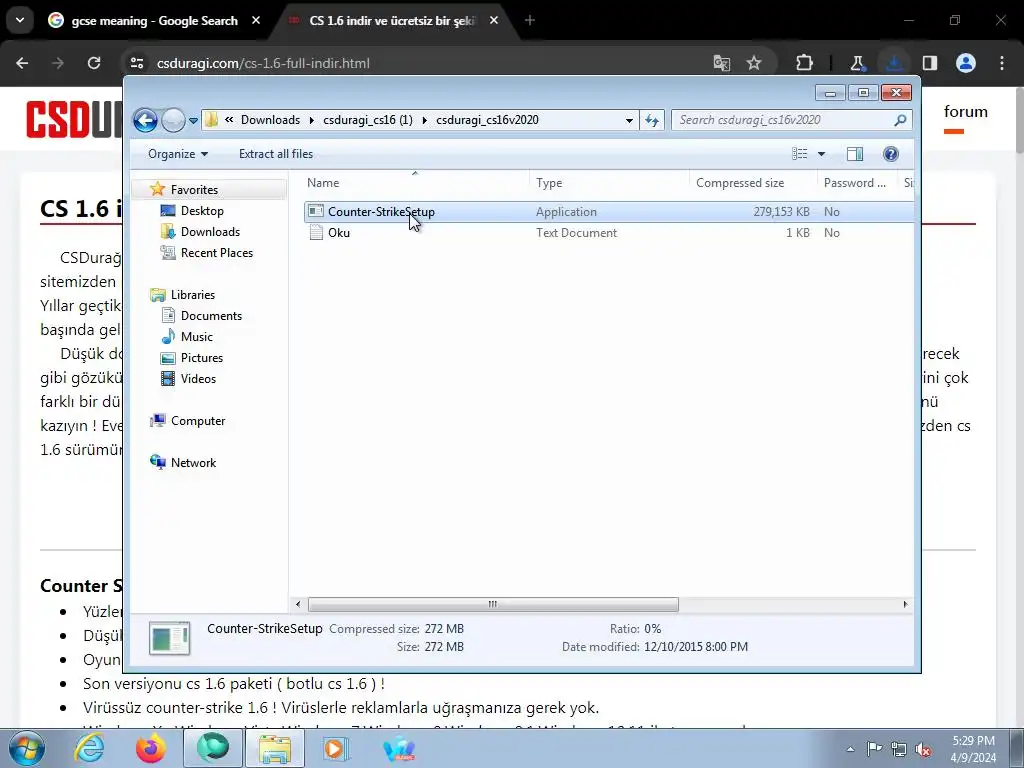Click the horizontal scrollbar right arrow

coord(905,605)
